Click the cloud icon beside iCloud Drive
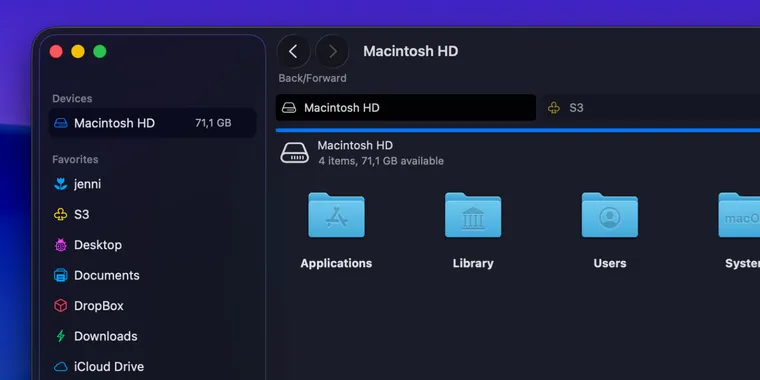The height and width of the screenshot is (380, 760). 61,366
